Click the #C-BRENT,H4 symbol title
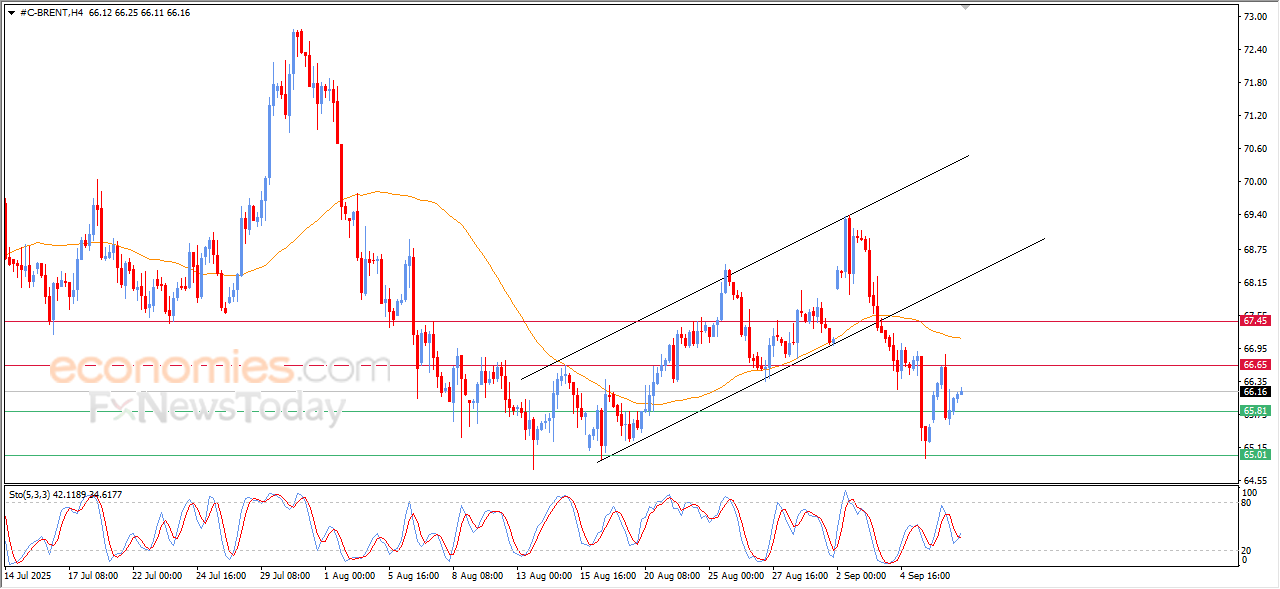1280x589 pixels. pyautogui.click(x=51, y=12)
